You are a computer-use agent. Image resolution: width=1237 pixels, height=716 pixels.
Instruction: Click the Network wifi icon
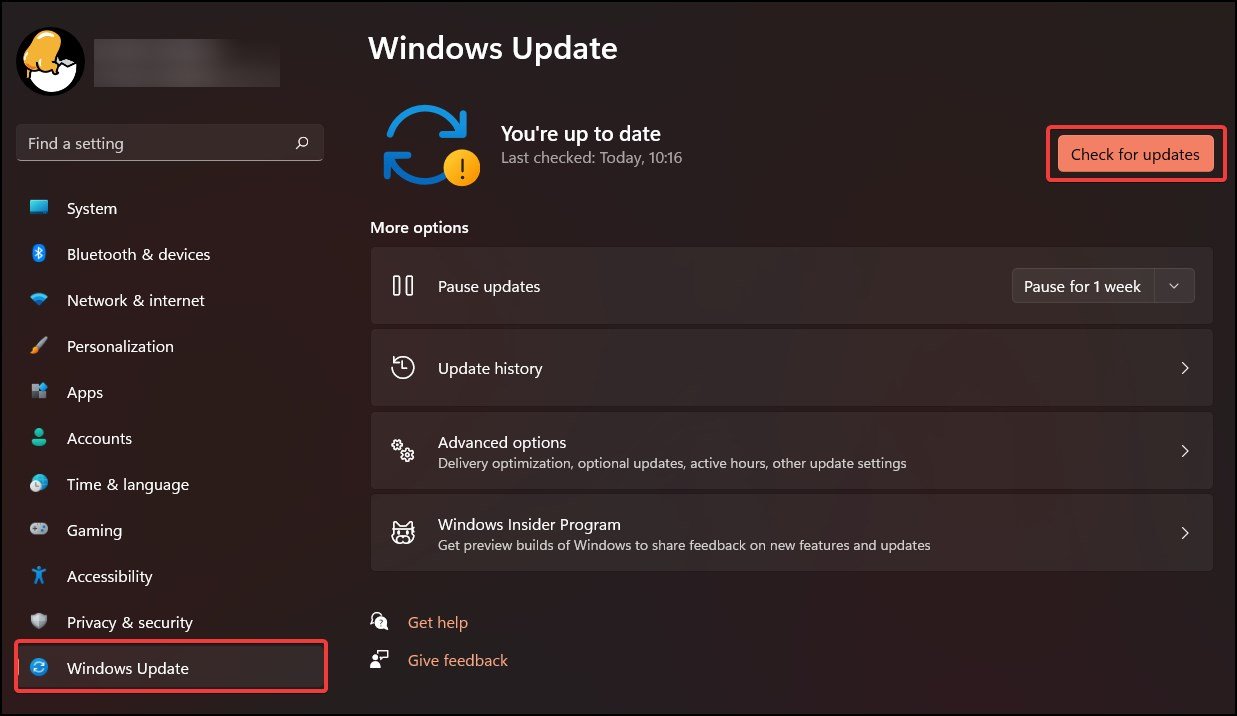pos(39,300)
